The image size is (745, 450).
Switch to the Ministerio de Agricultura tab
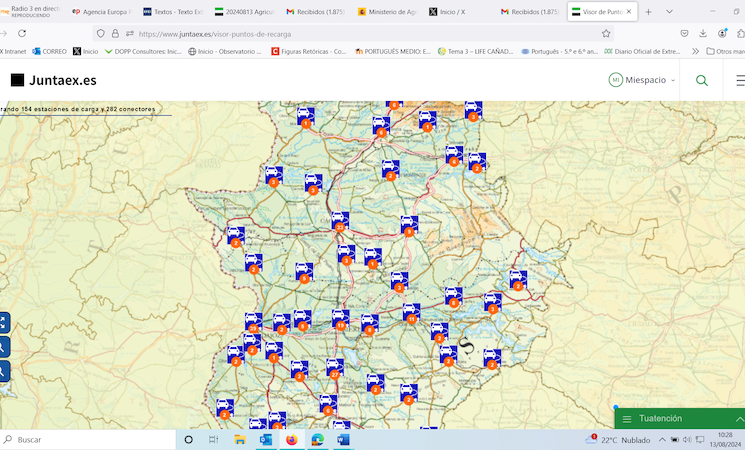[x=387, y=12]
